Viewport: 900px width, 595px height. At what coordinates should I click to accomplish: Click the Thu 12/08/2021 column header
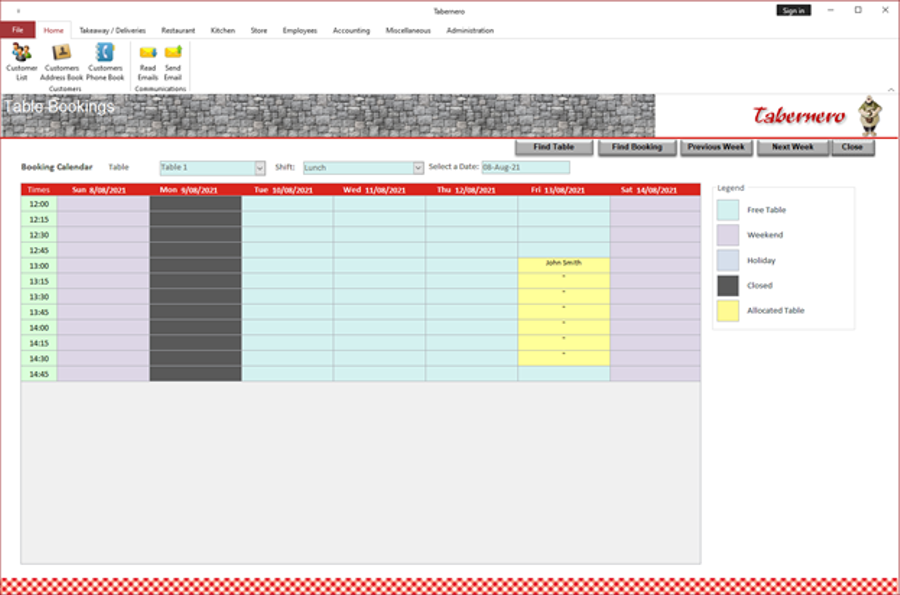pyautogui.click(x=471, y=190)
